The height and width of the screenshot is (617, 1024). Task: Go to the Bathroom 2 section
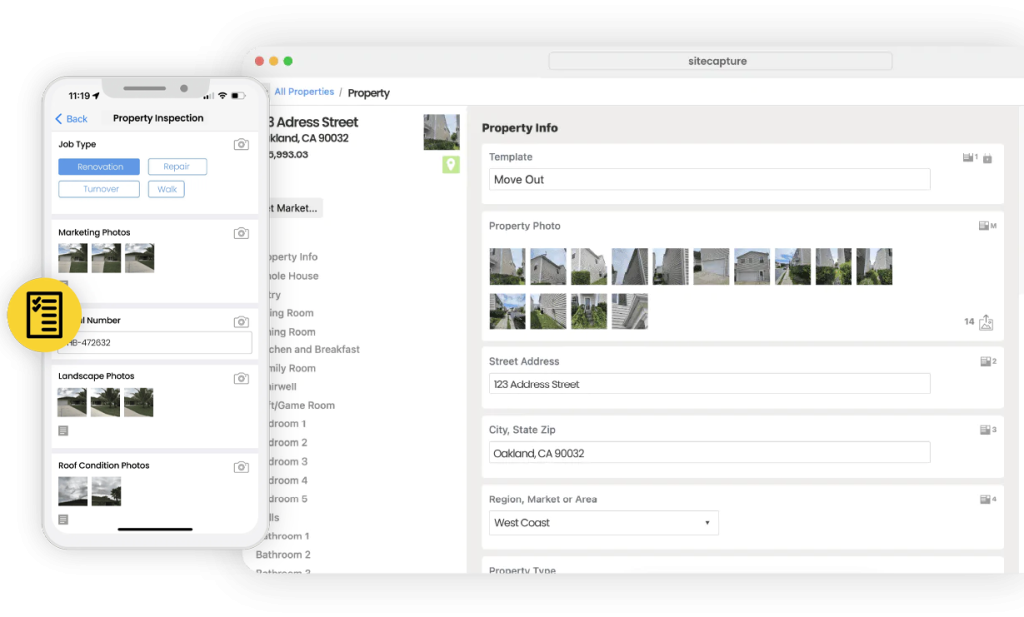[x=283, y=555]
